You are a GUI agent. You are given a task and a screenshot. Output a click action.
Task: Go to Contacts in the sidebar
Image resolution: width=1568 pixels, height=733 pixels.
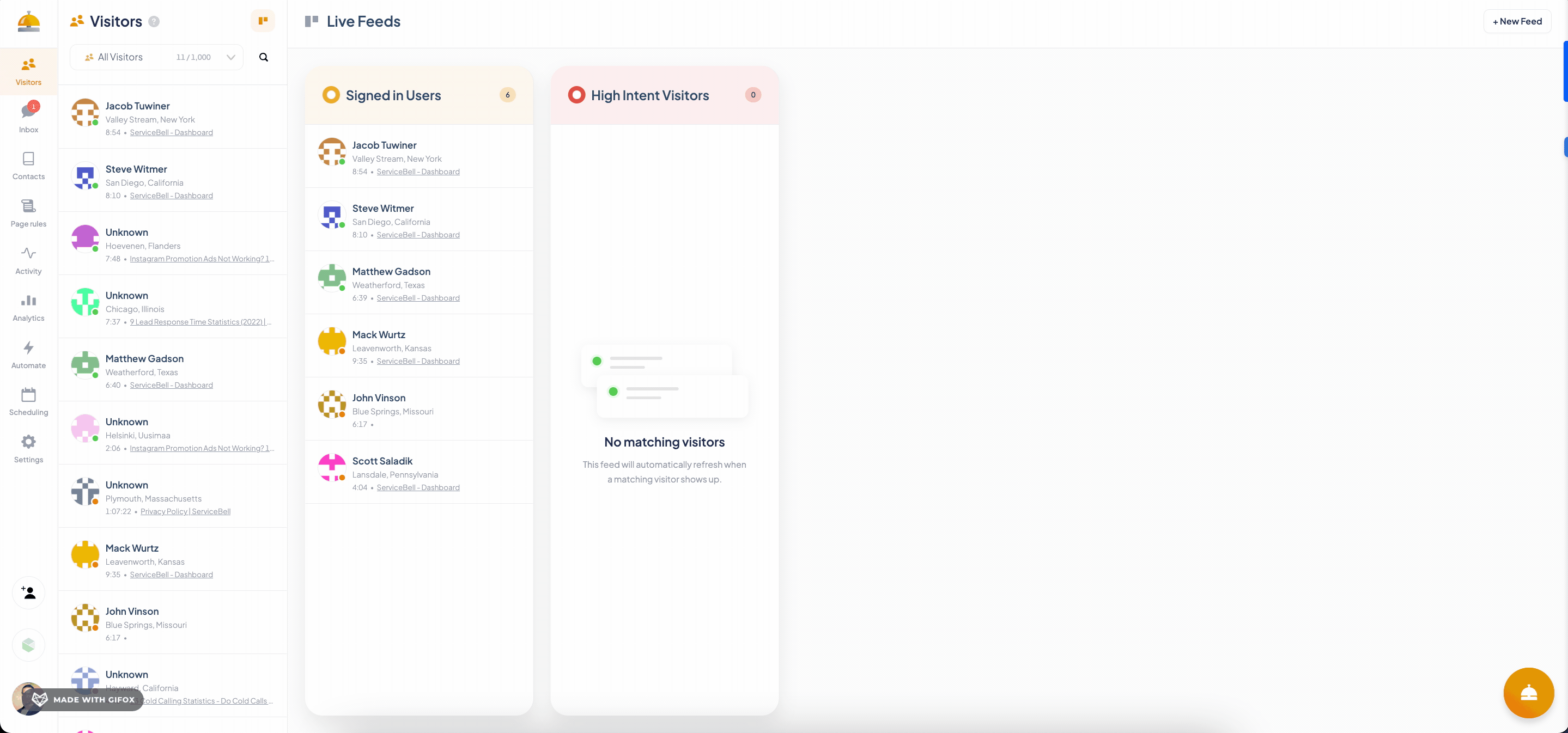point(29,166)
